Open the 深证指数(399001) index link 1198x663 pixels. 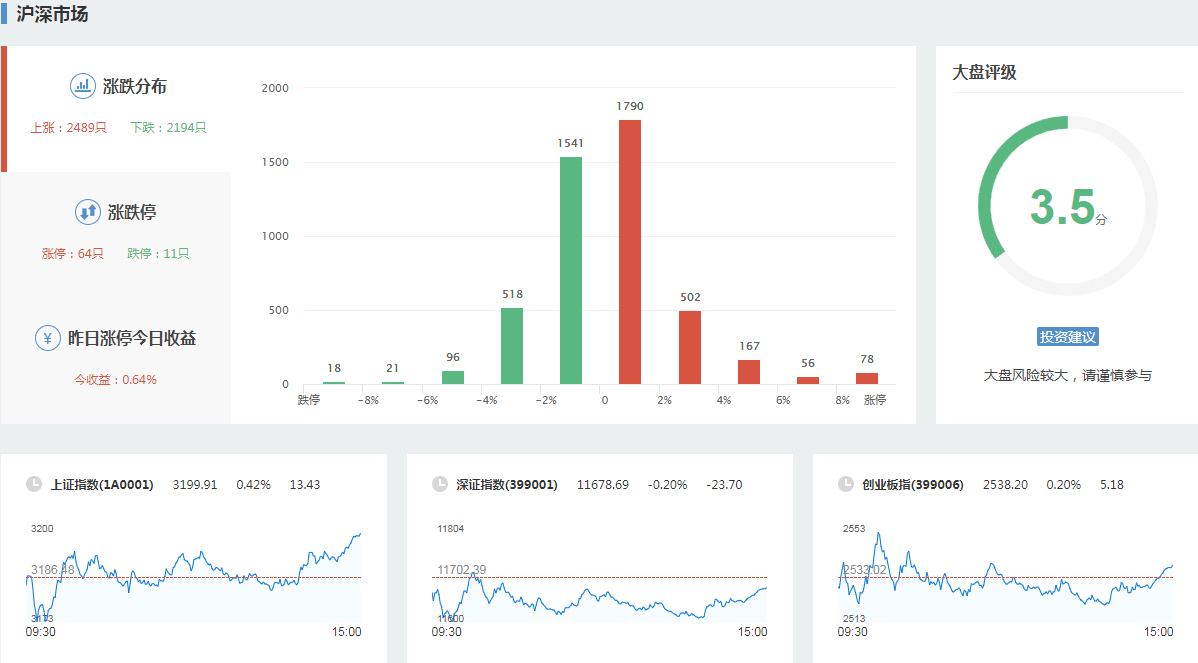coord(507,485)
